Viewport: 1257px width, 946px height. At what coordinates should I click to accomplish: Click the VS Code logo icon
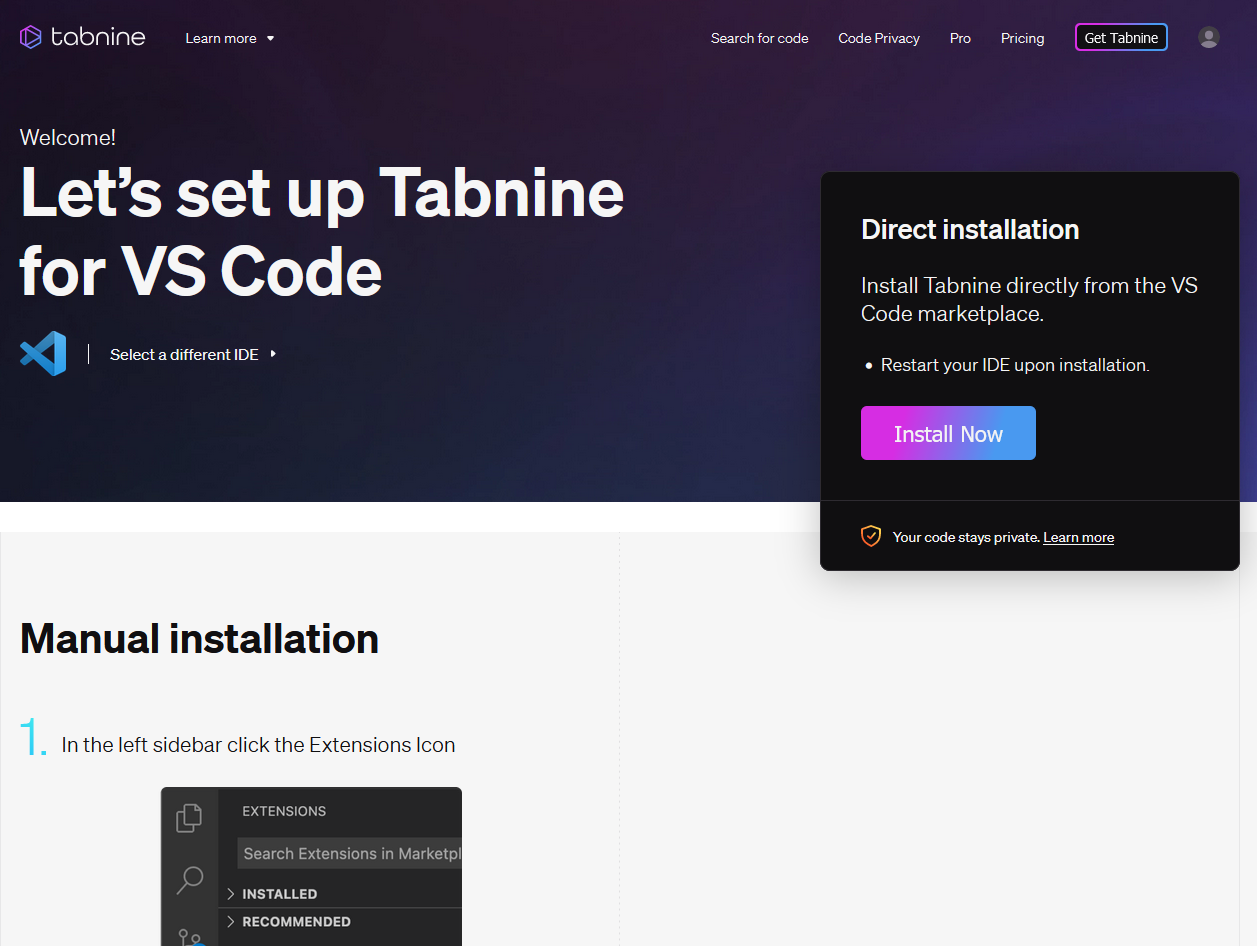coord(42,353)
